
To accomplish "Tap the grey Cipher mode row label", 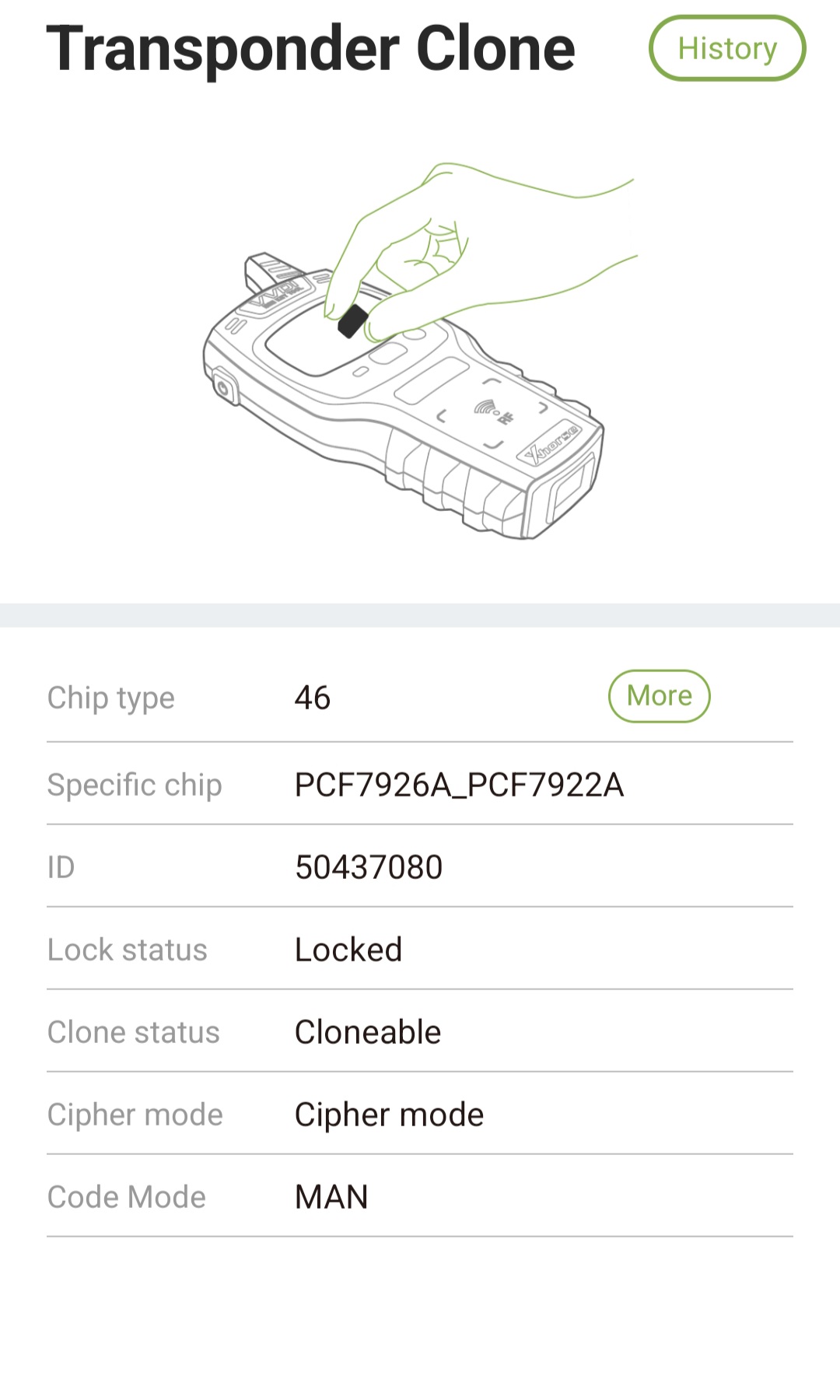I will click(x=135, y=1115).
